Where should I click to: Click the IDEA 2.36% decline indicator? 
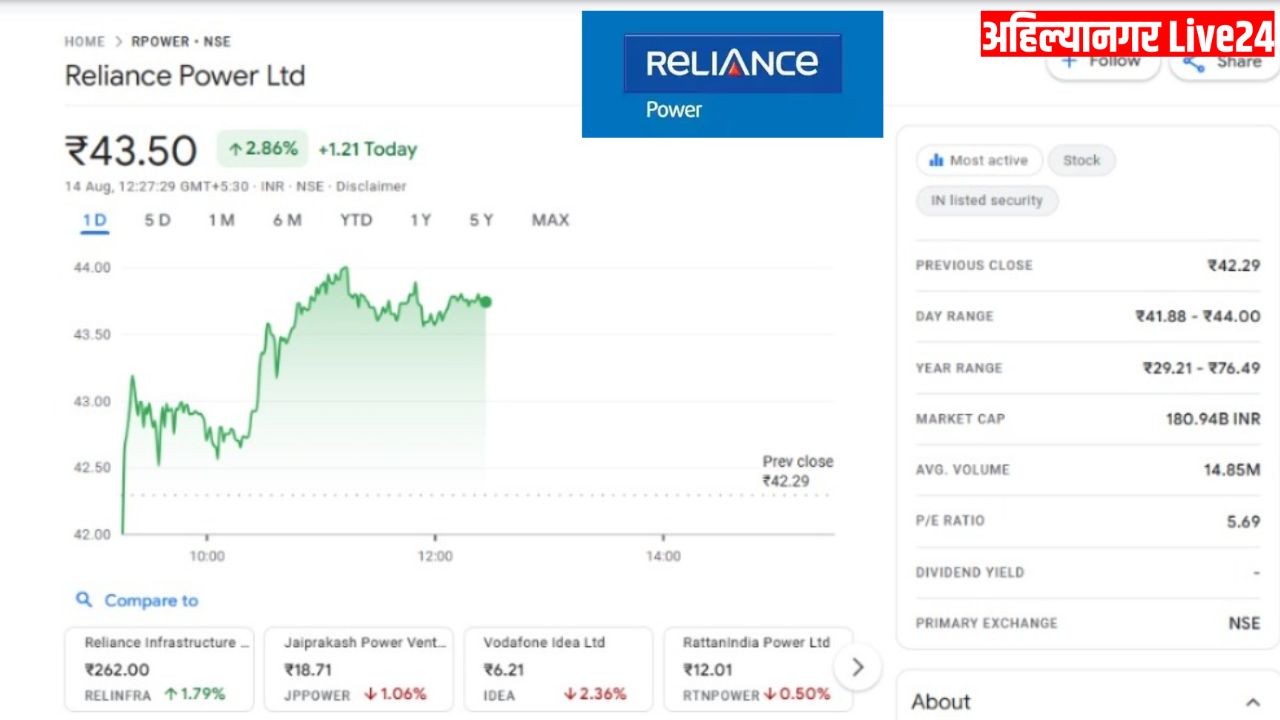[x=595, y=694]
